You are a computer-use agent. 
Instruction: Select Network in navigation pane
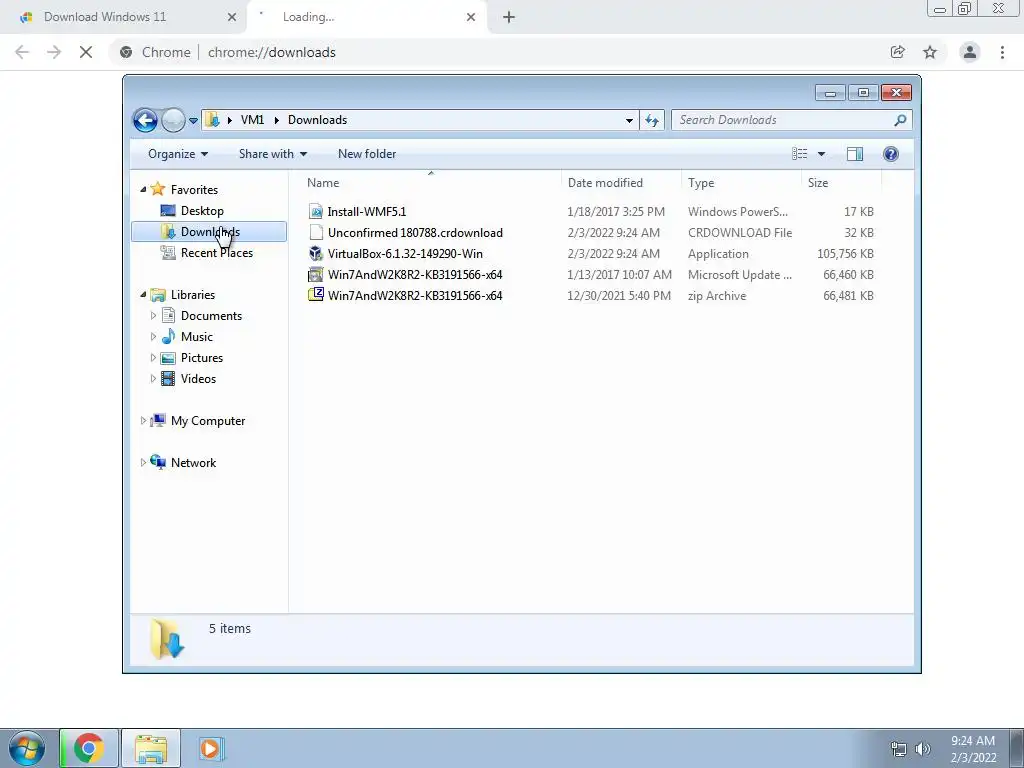pyautogui.click(x=193, y=462)
